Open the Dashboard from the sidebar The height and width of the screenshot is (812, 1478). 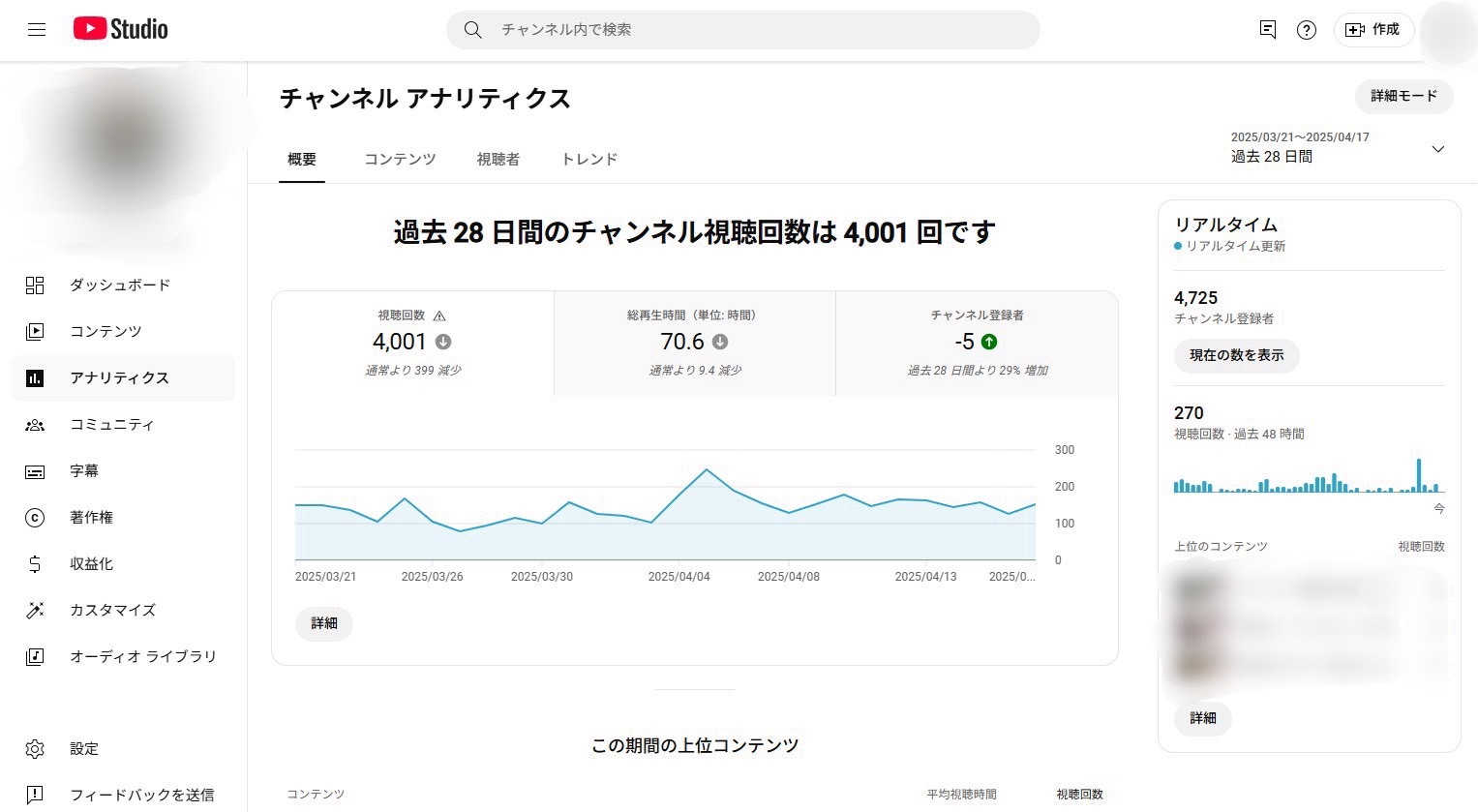coord(36,285)
